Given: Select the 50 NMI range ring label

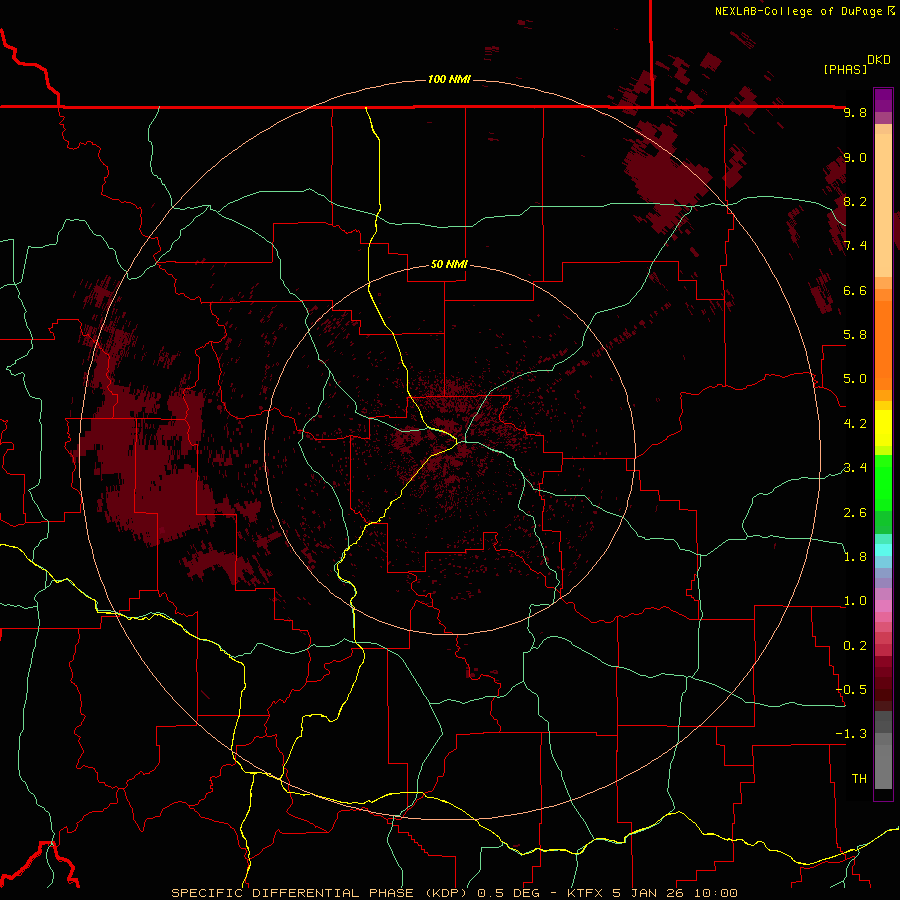Looking at the screenshot, I should coord(449,264).
